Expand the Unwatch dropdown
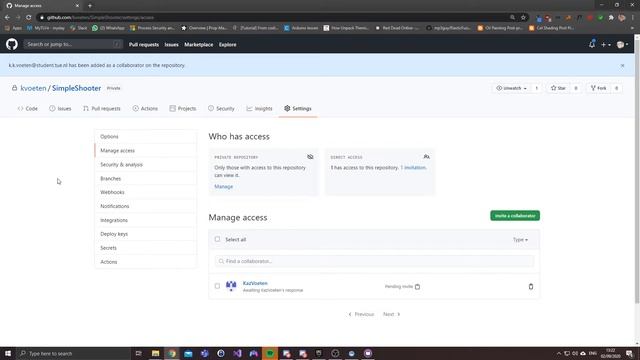This screenshot has height=360, width=640. click(512, 88)
